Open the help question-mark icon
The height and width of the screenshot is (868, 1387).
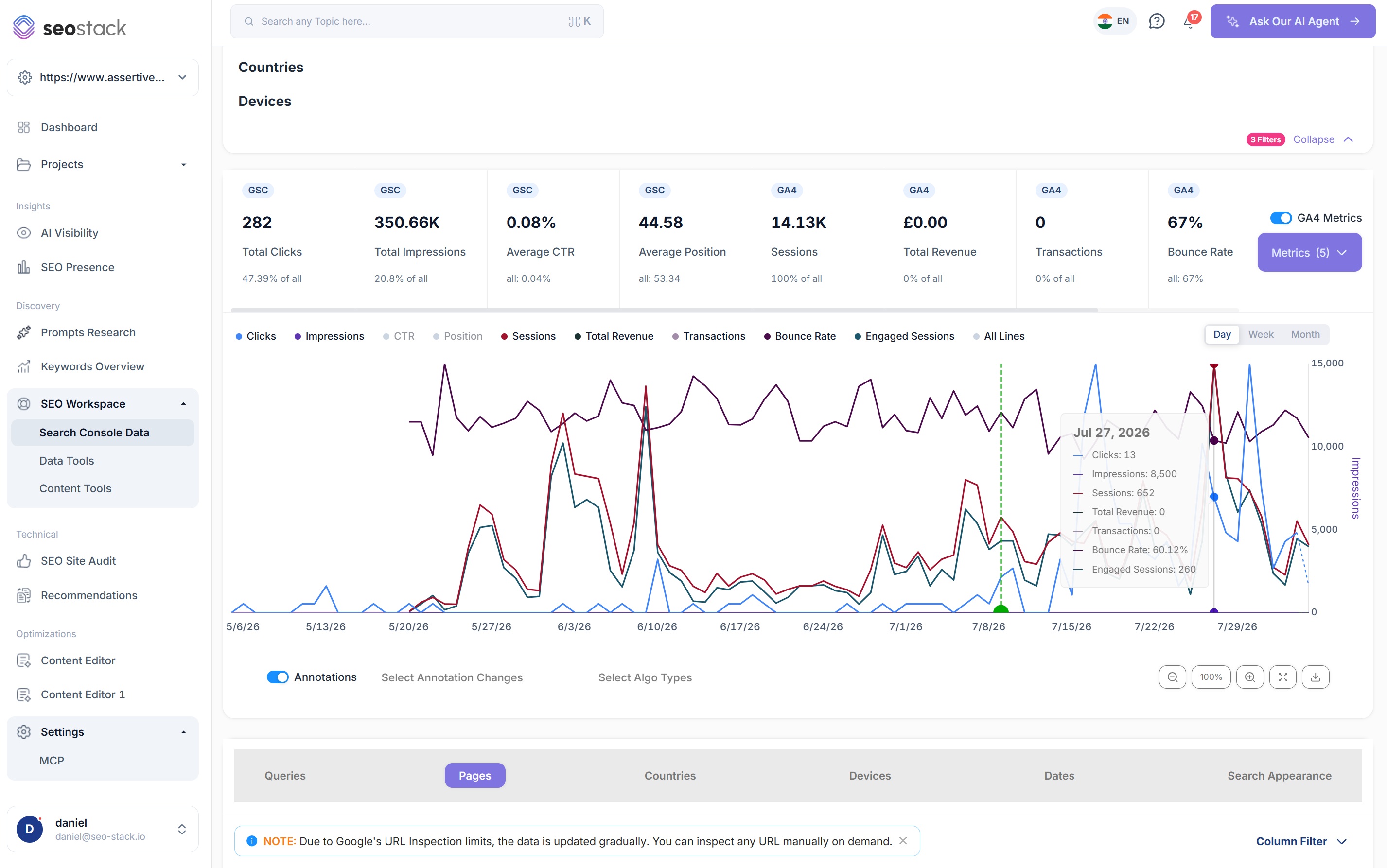(1156, 21)
